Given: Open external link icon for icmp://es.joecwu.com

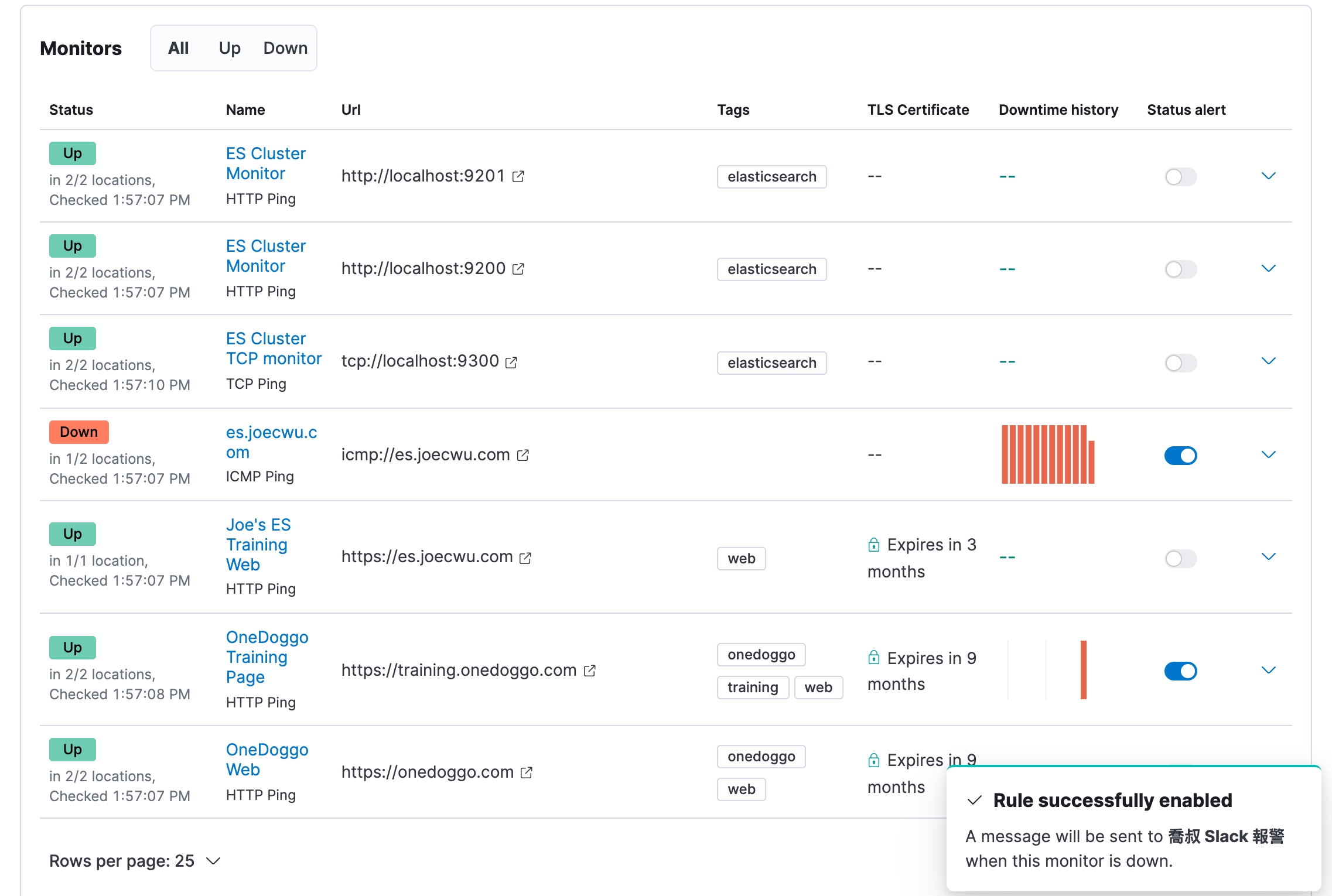Looking at the screenshot, I should pyautogui.click(x=522, y=455).
